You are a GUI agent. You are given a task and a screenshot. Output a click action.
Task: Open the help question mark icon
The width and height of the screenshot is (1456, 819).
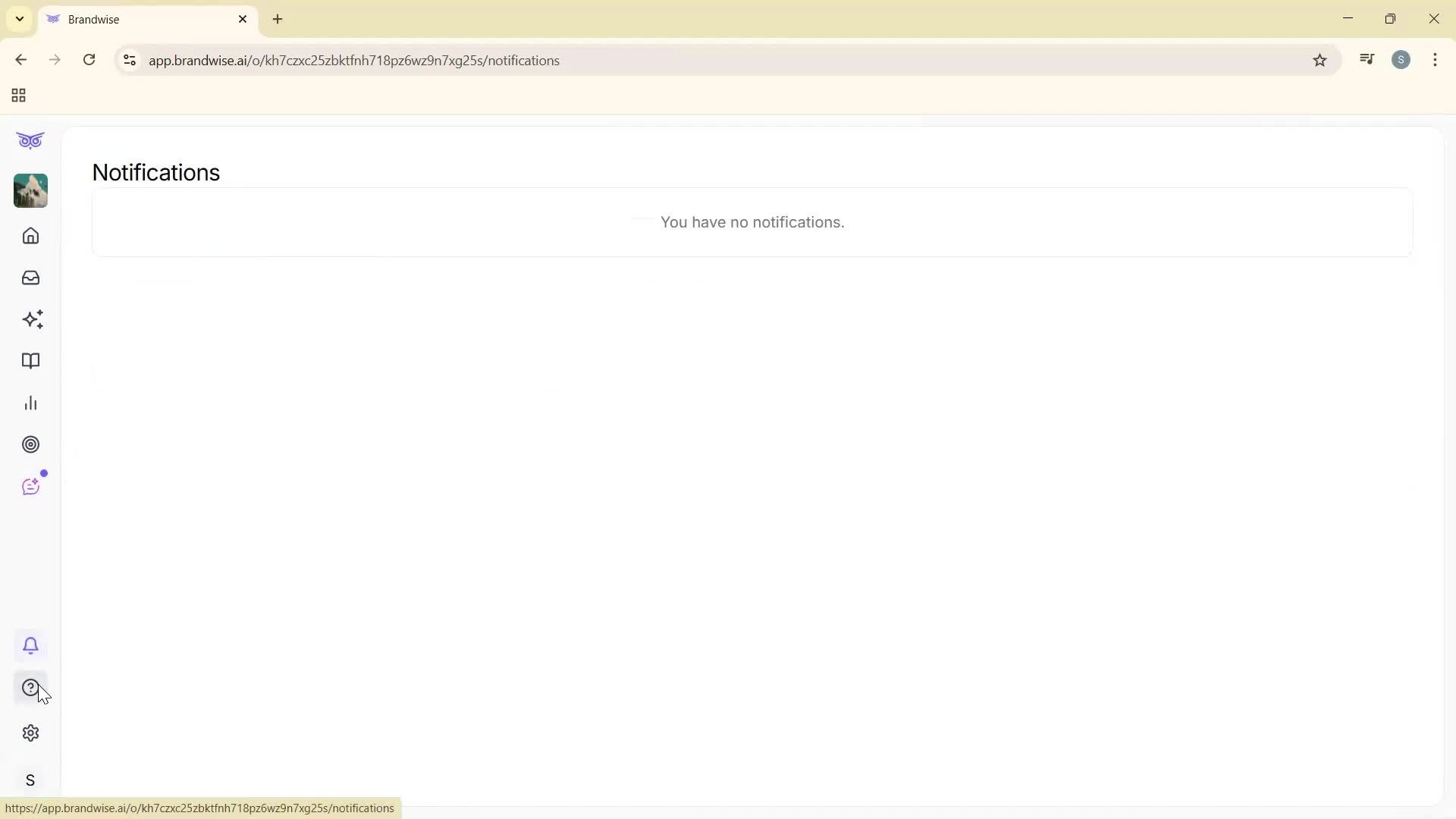coord(30,689)
